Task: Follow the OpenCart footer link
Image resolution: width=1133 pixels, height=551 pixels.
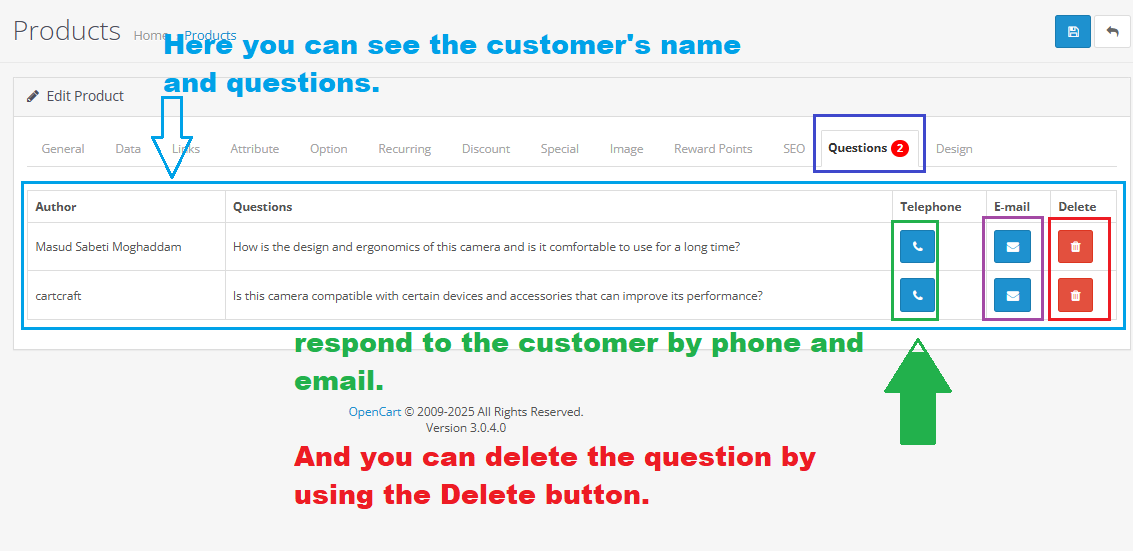Action: [374, 412]
